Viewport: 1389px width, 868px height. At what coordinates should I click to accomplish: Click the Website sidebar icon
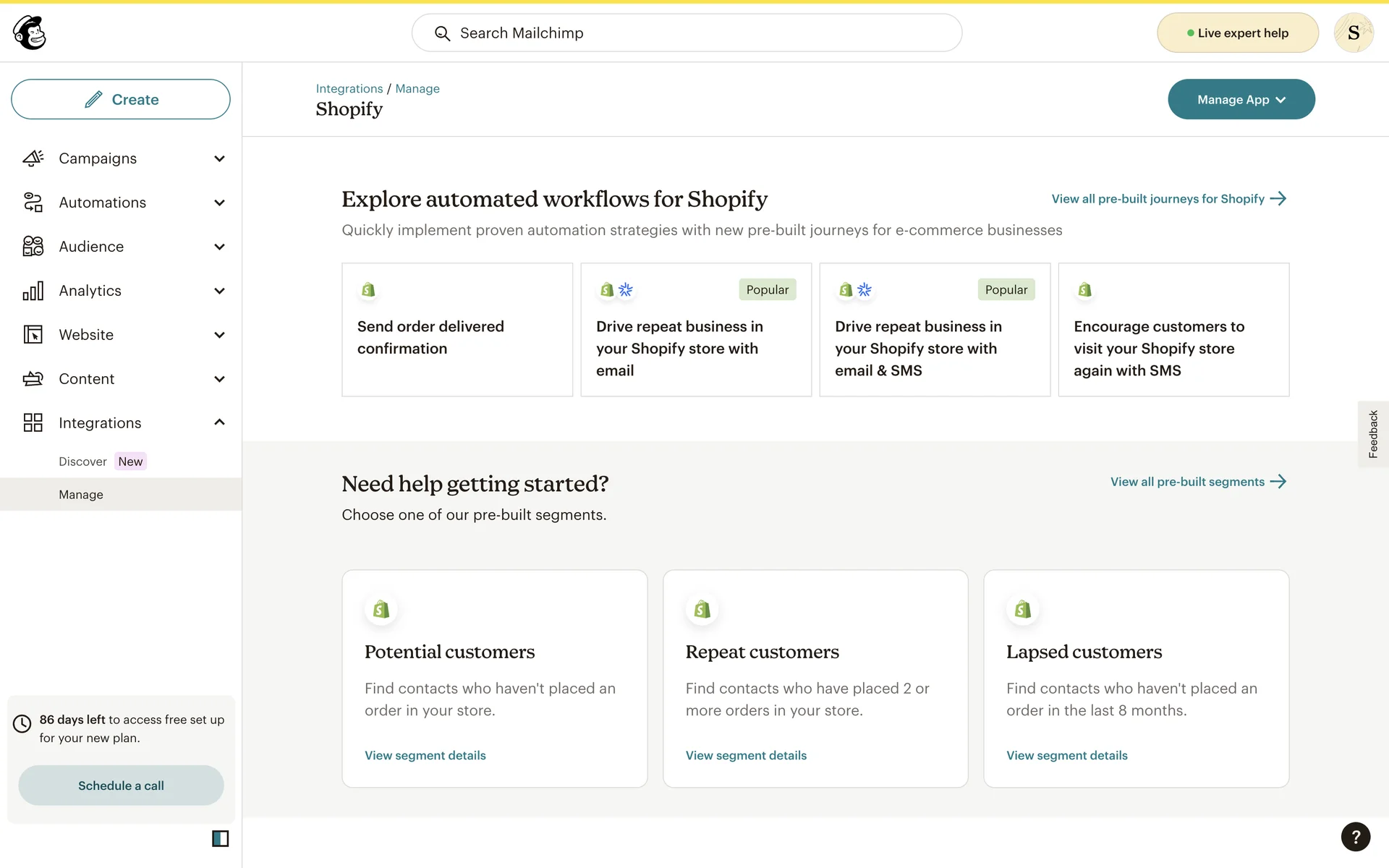tap(33, 335)
